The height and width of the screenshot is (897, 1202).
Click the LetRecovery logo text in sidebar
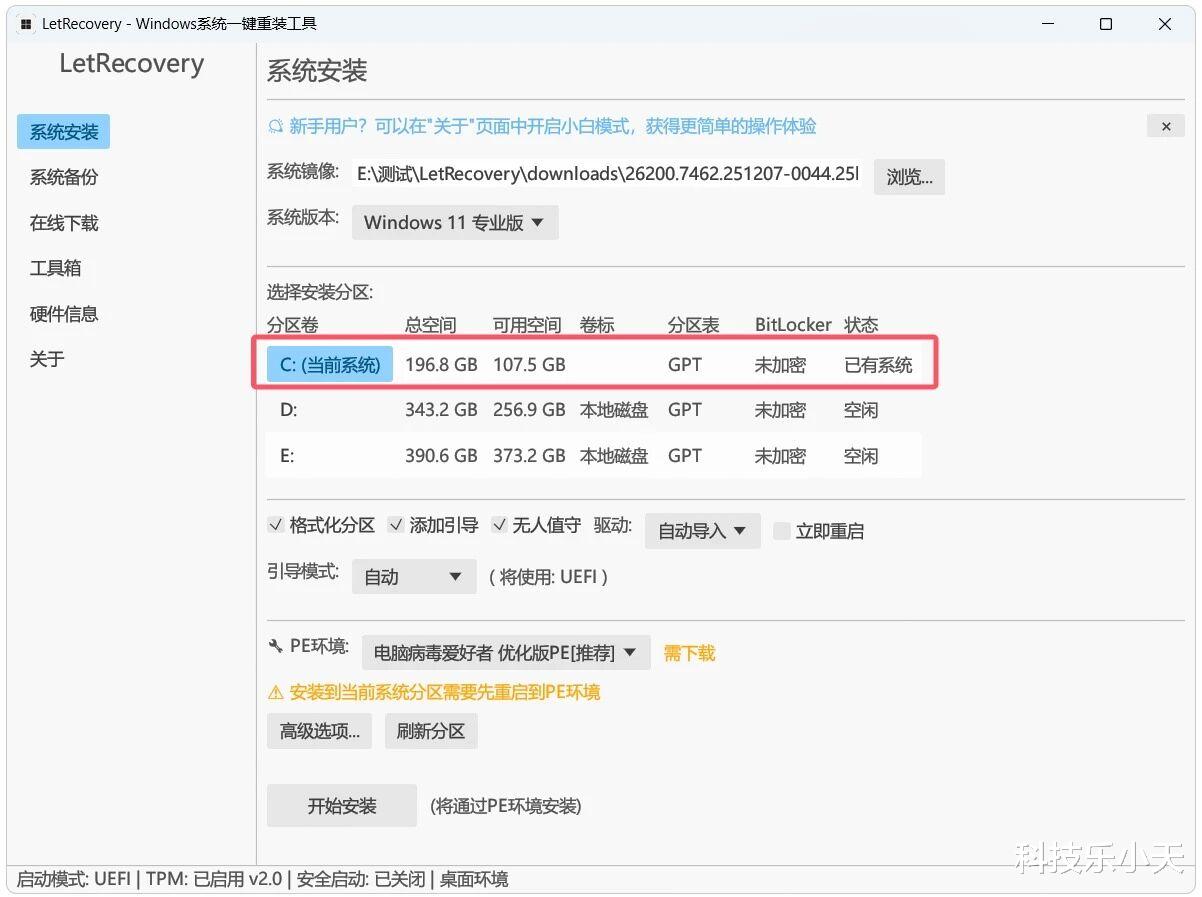131,63
